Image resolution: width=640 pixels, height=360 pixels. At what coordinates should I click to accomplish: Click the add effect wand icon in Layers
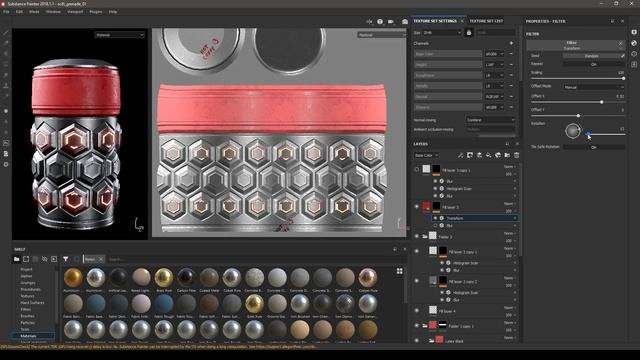(460, 155)
